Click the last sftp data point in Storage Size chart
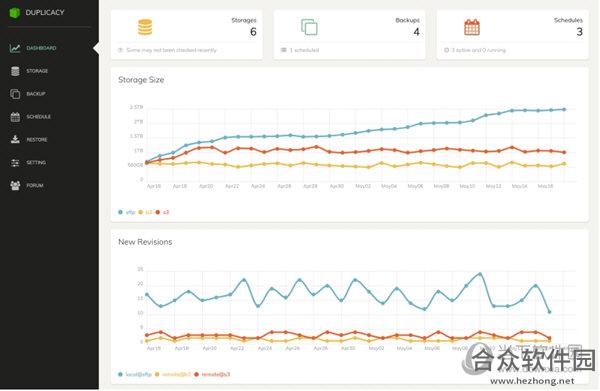The image size is (600, 391). point(564,109)
